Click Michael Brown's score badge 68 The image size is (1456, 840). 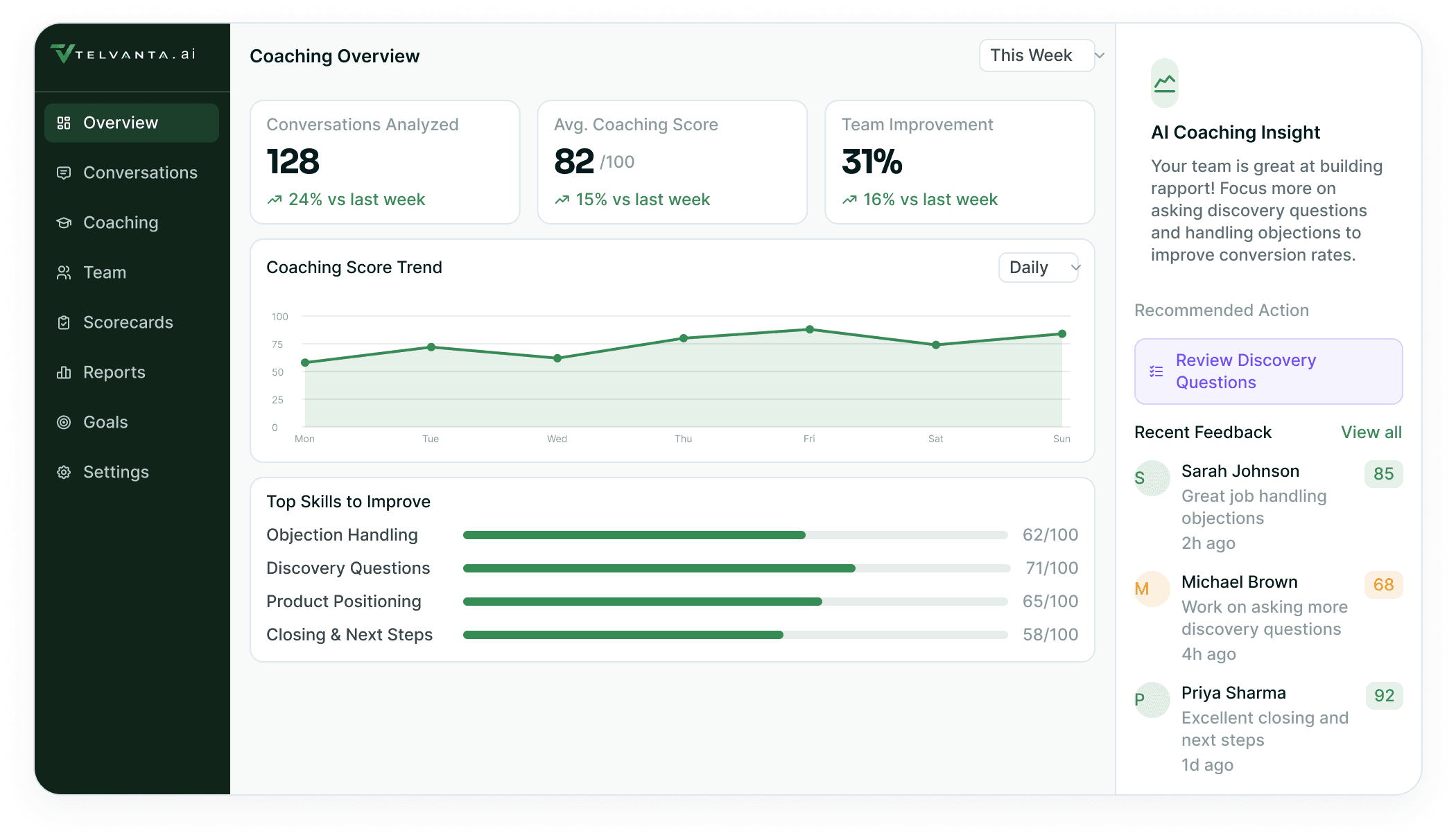click(1383, 585)
